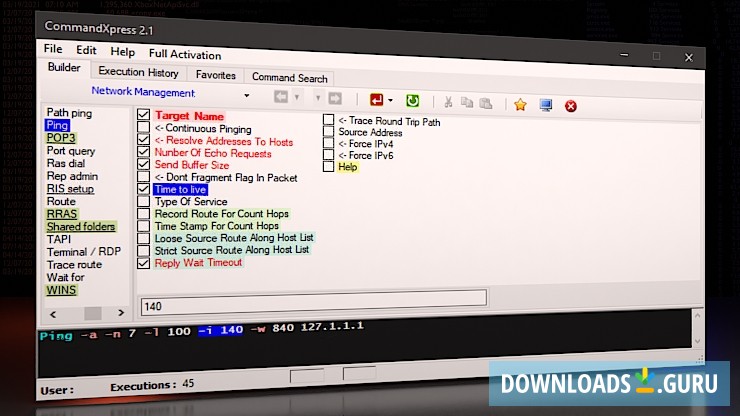This screenshot has height=416, width=740.
Task: Toggle Resolve Addresses To Hosts checkbox
Action: (x=143, y=139)
